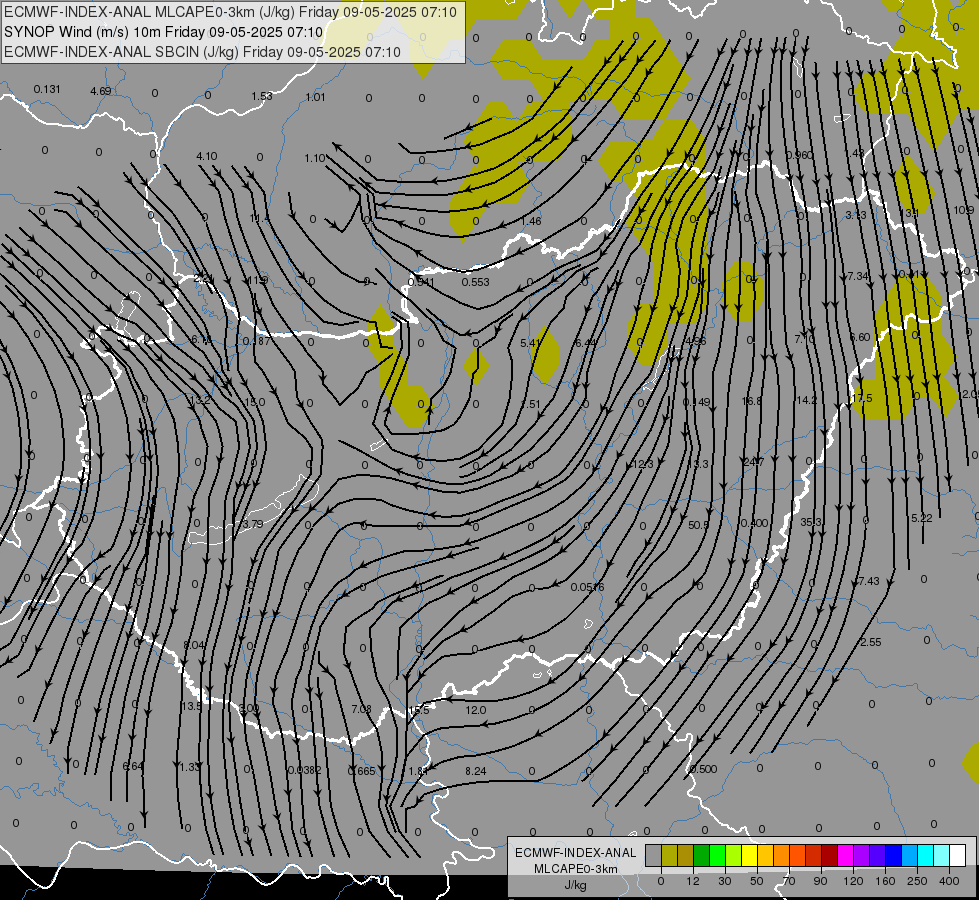Click the map value '14.2'
Viewport: 979px width, 900px height.
click(807, 400)
